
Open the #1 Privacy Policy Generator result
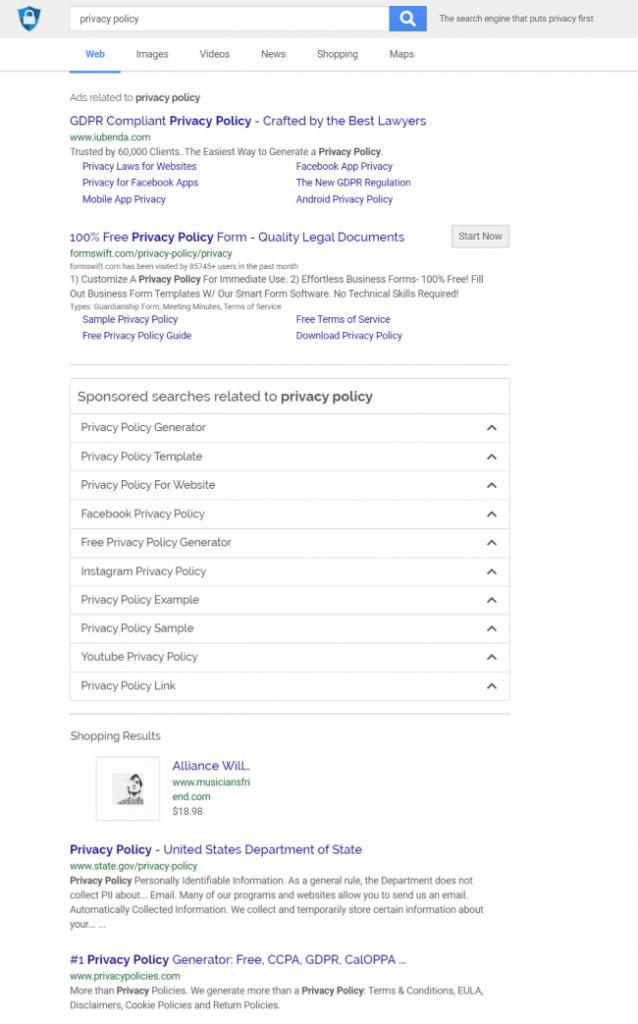(237, 959)
